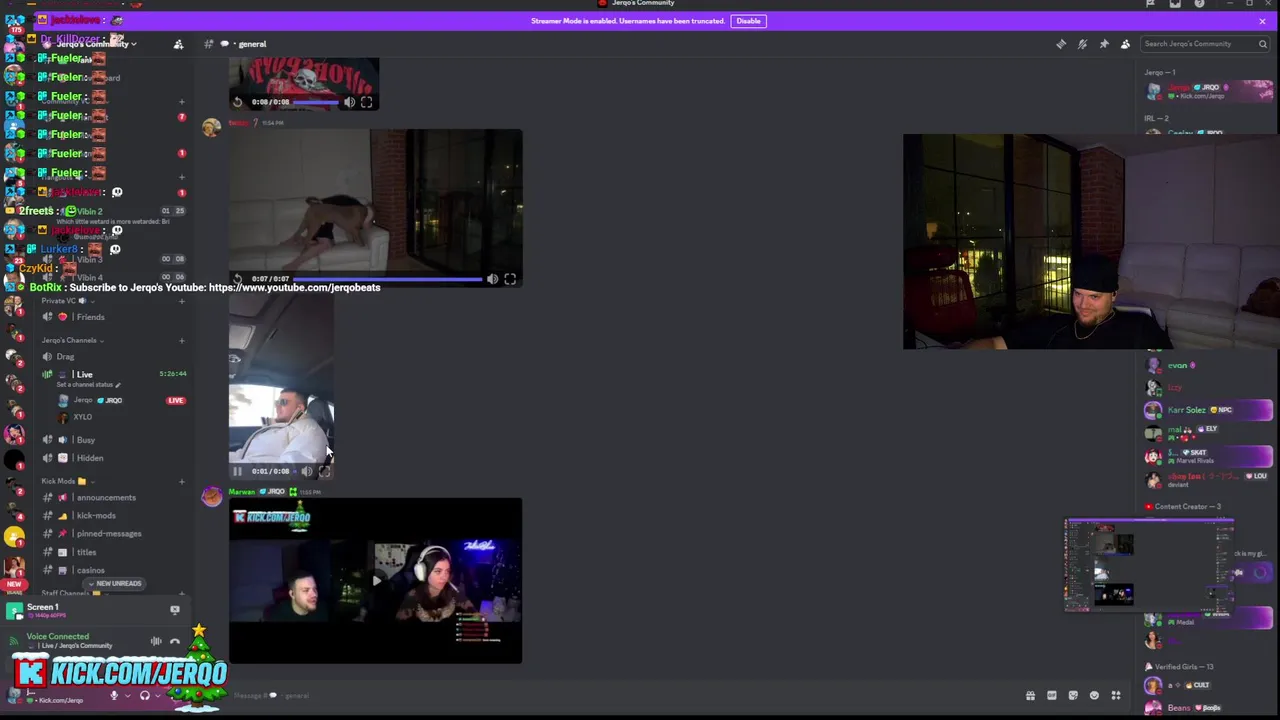Disable Streamer Mode via the banner button
This screenshot has width=1280, height=720.
(x=748, y=21)
